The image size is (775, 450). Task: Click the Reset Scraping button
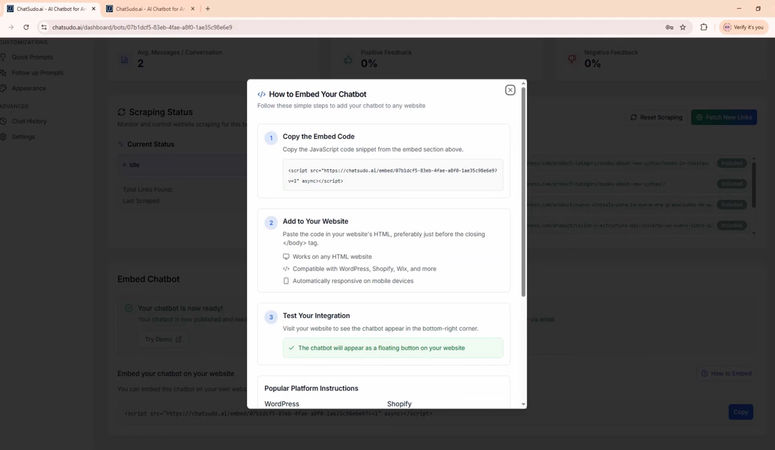point(656,117)
